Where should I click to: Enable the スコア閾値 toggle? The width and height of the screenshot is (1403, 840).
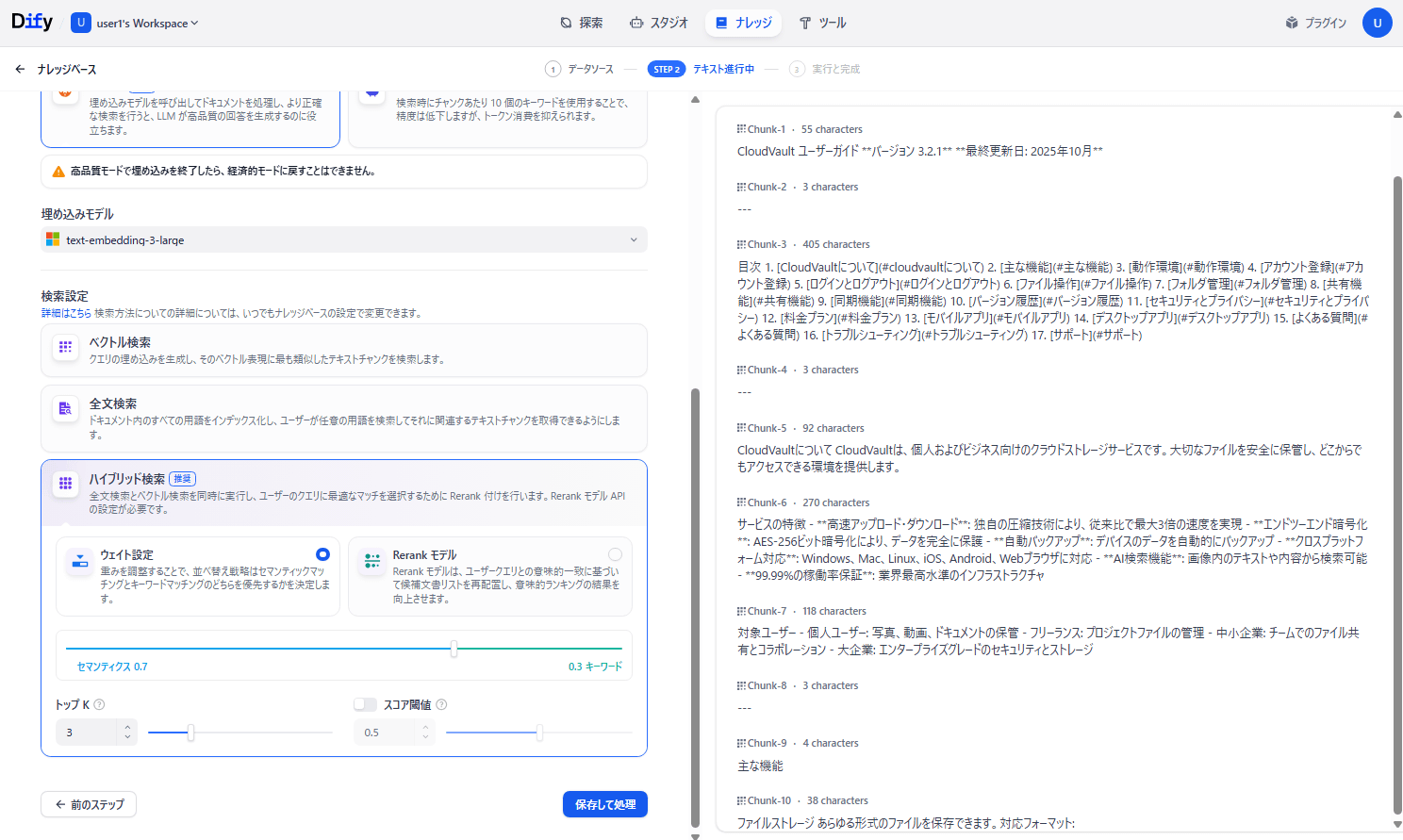(x=365, y=704)
